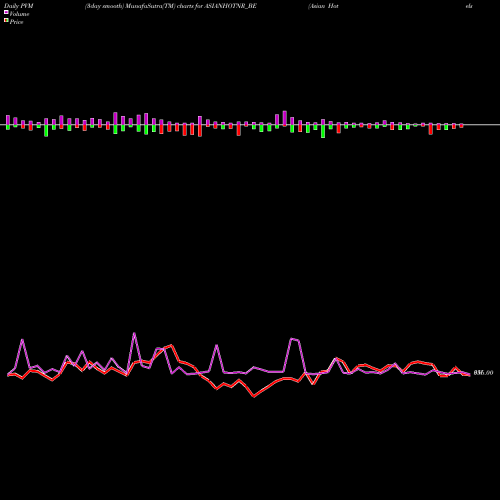Click the Asian Hot company name text
Screen dimensions: 500x500
click(323, 6)
